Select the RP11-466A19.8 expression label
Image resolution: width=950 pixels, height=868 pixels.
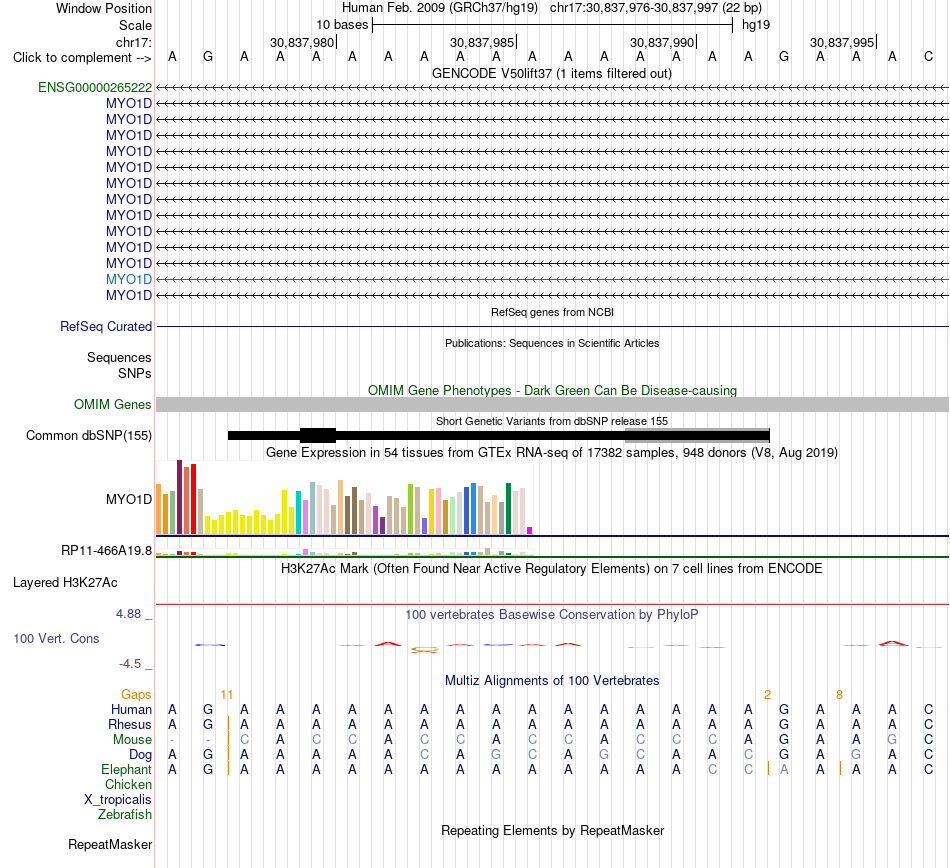pyautogui.click(x=106, y=551)
